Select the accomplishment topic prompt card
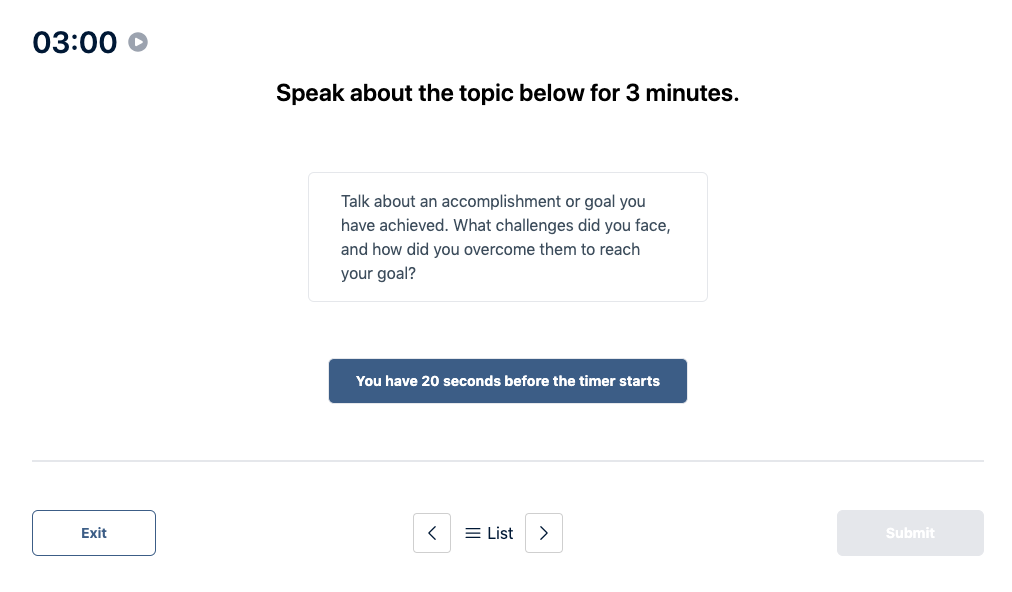Image resolution: width=1012 pixels, height=592 pixels. pyautogui.click(x=508, y=236)
